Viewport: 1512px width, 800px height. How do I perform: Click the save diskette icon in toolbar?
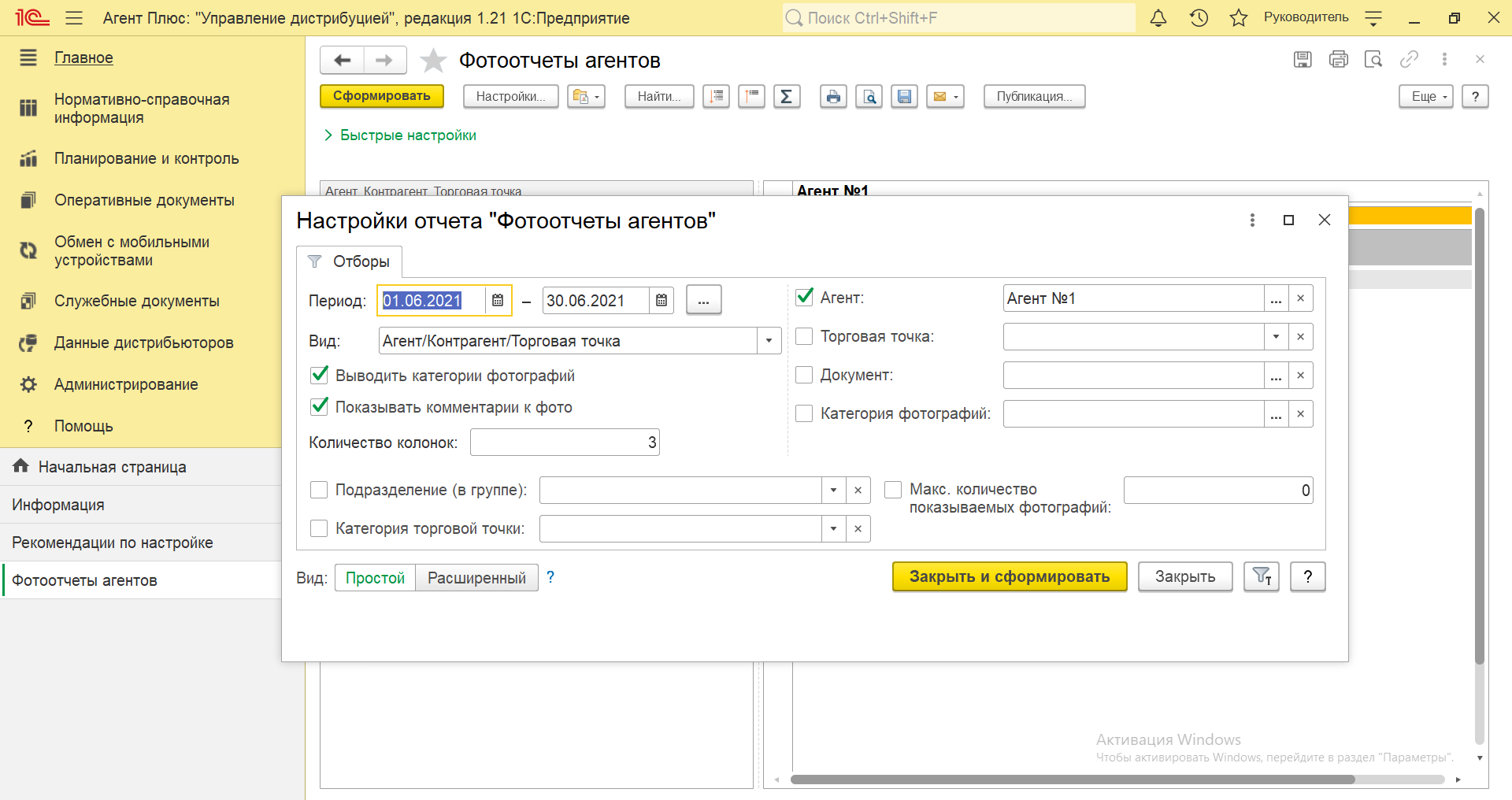click(x=904, y=96)
